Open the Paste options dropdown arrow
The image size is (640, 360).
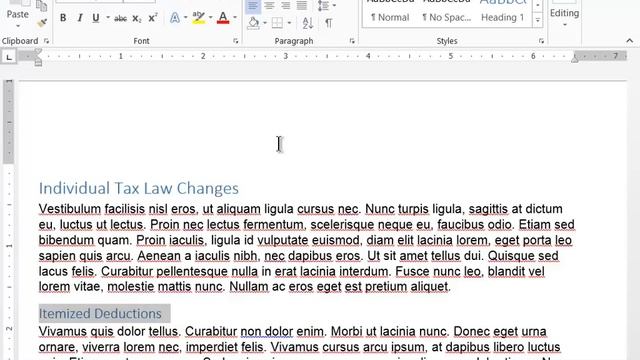18,26
